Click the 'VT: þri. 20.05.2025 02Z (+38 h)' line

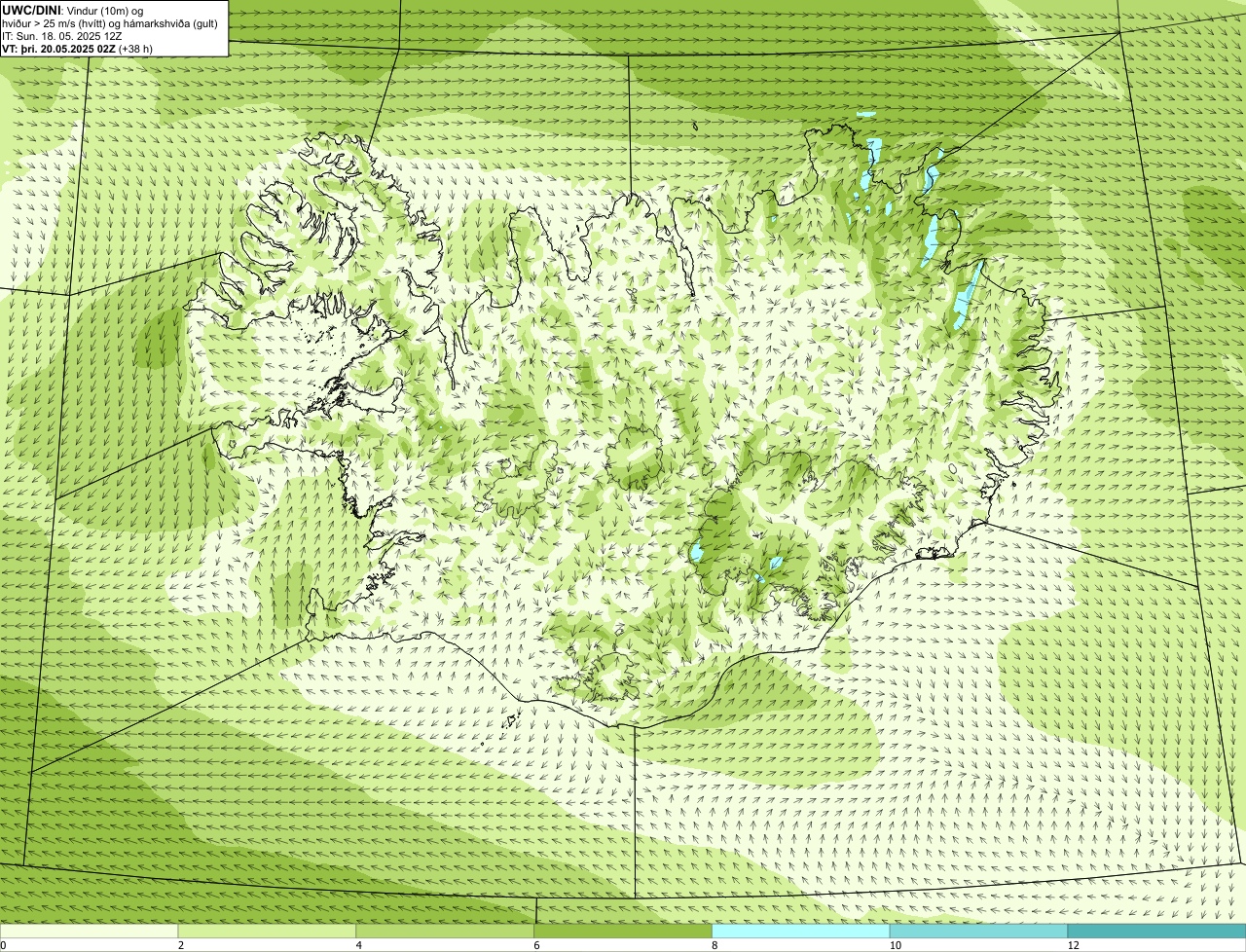click(77, 48)
